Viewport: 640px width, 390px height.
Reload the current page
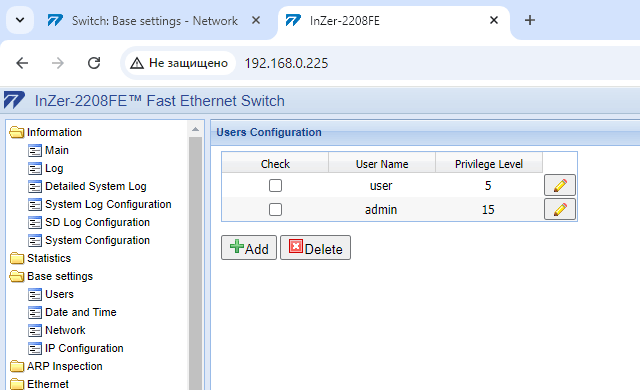pyautogui.click(x=94, y=63)
